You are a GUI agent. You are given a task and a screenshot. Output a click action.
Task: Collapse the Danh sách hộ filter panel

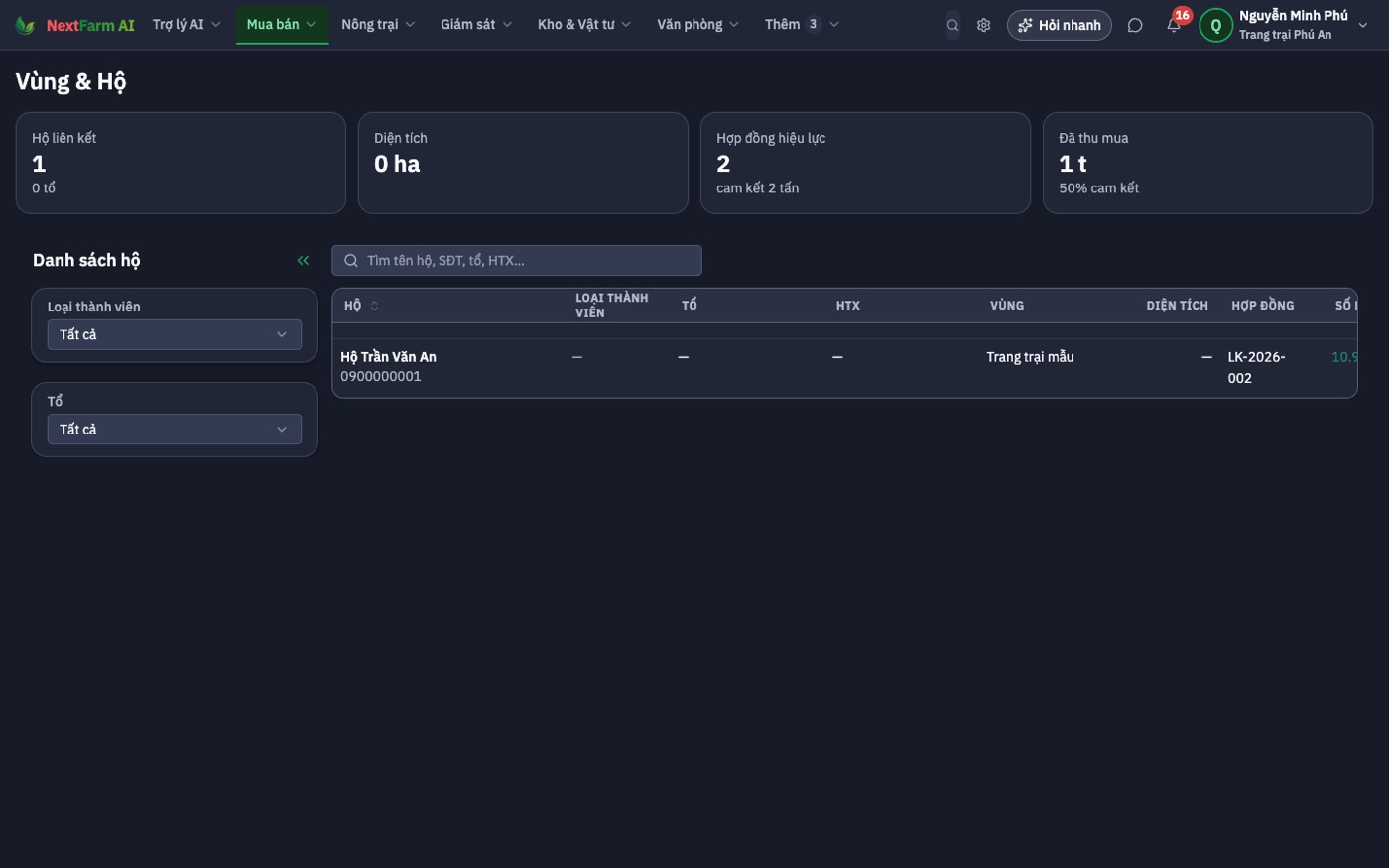[303, 260]
